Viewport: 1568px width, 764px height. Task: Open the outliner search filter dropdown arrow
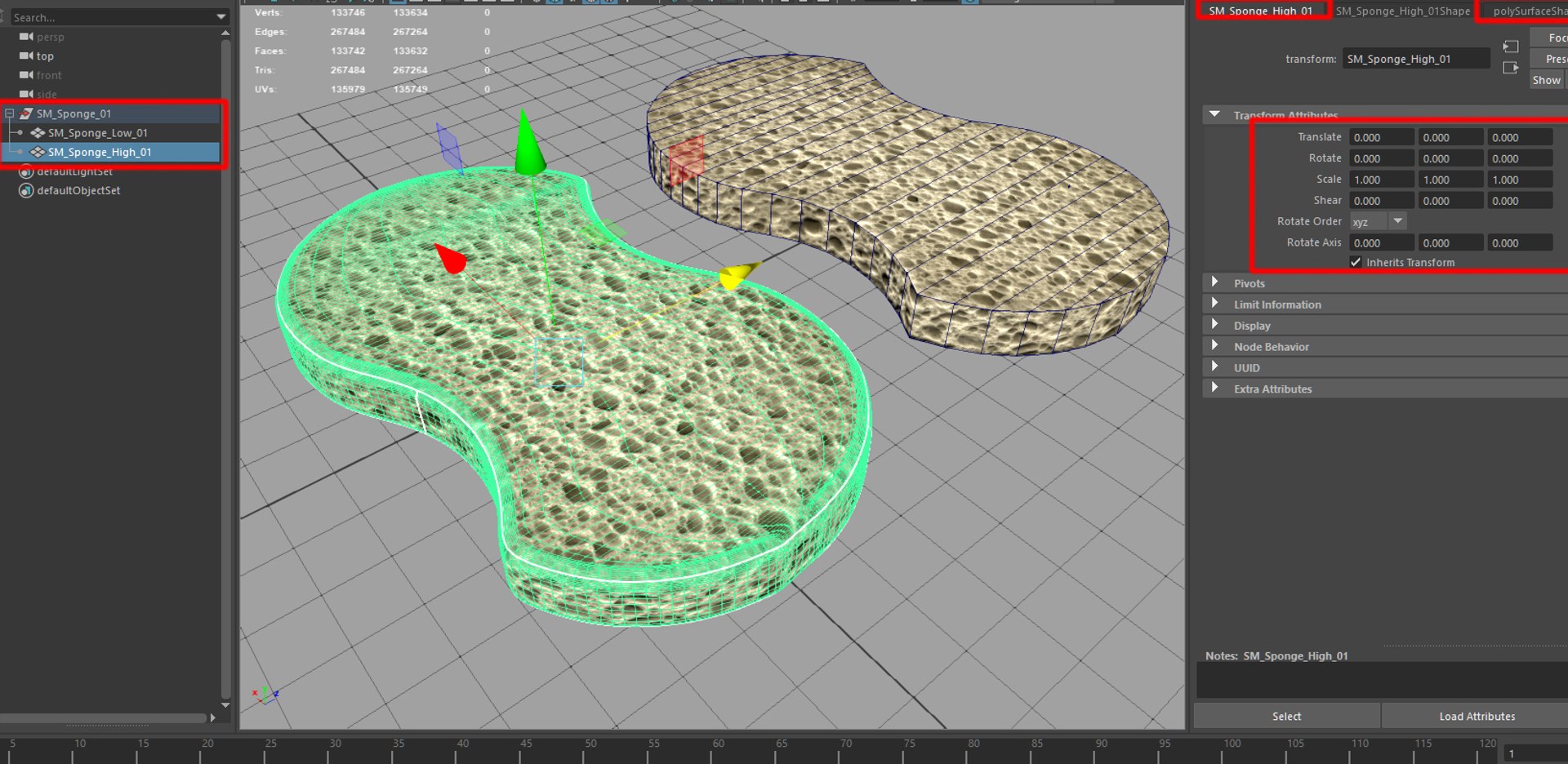[221, 17]
